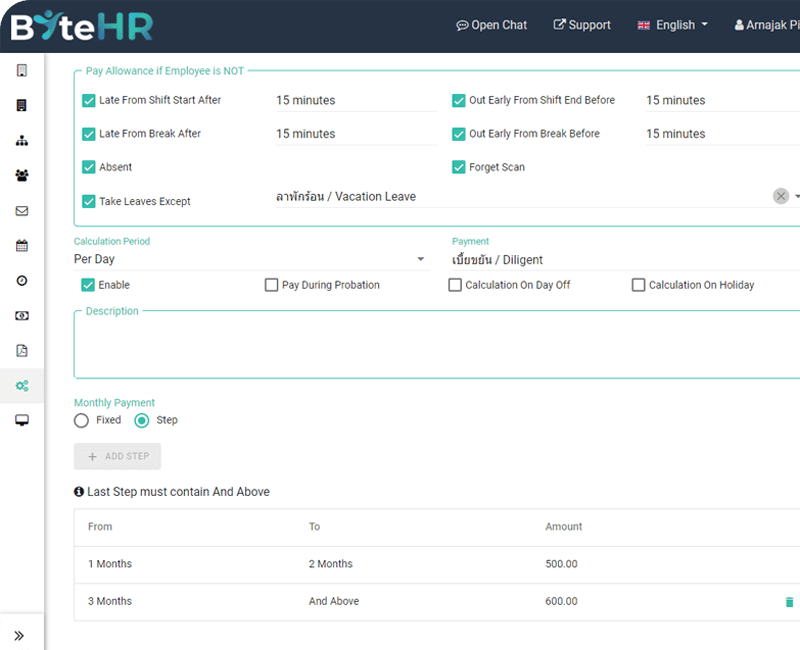Open the monitor icon at sidebar bottom
This screenshot has width=800, height=650.
(22, 420)
